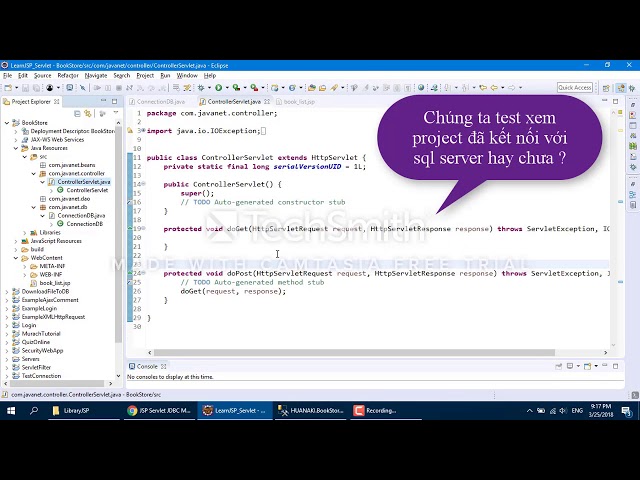Viewport: 640px width, 480px height.
Task: Click the editor horizontal scrollbar
Action: [x=354, y=352]
